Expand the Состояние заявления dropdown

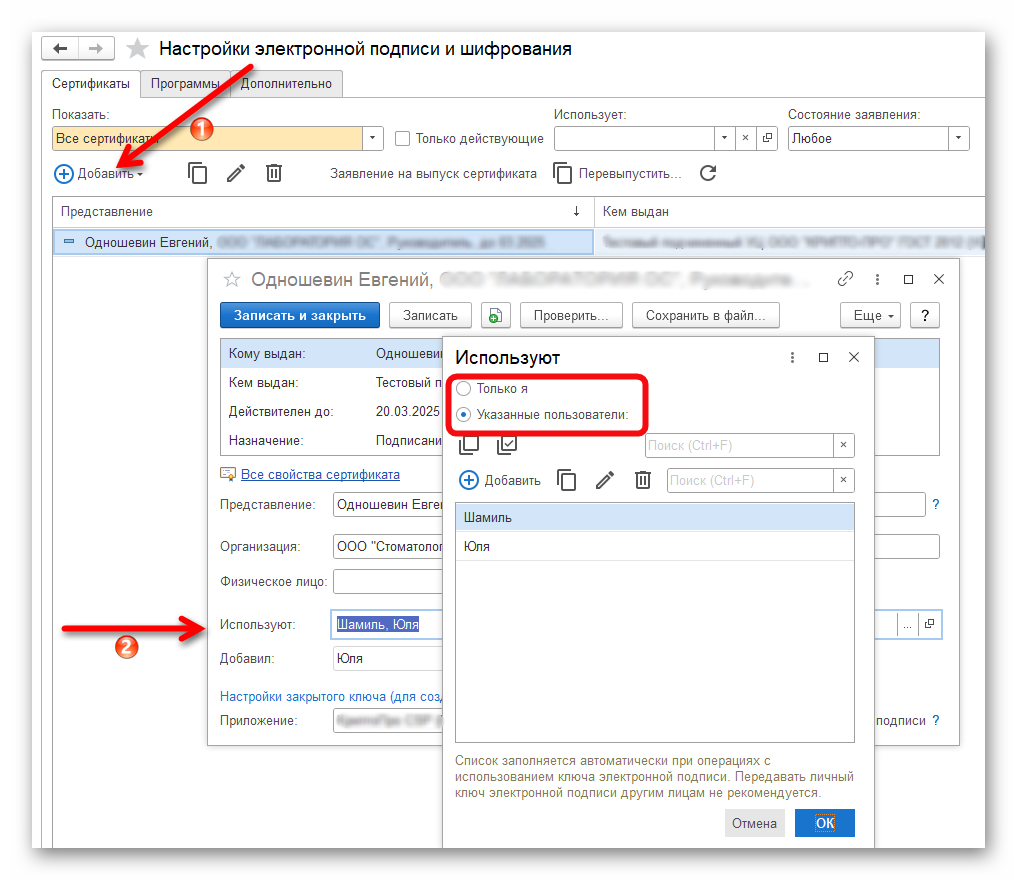pyautogui.click(x=958, y=138)
